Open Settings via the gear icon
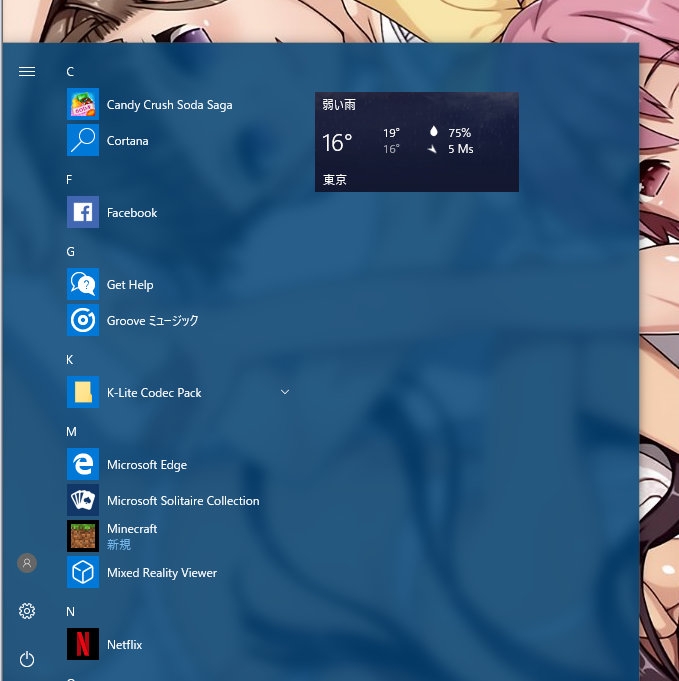This screenshot has height=681, width=679. (27, 611)
